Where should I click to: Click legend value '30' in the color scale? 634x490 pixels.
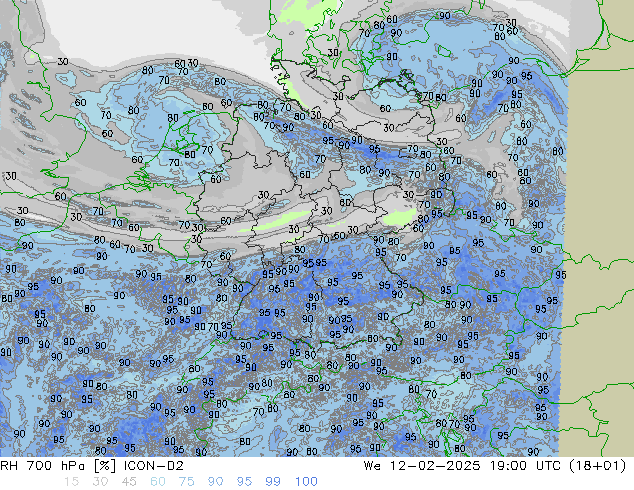pos(100,482)
